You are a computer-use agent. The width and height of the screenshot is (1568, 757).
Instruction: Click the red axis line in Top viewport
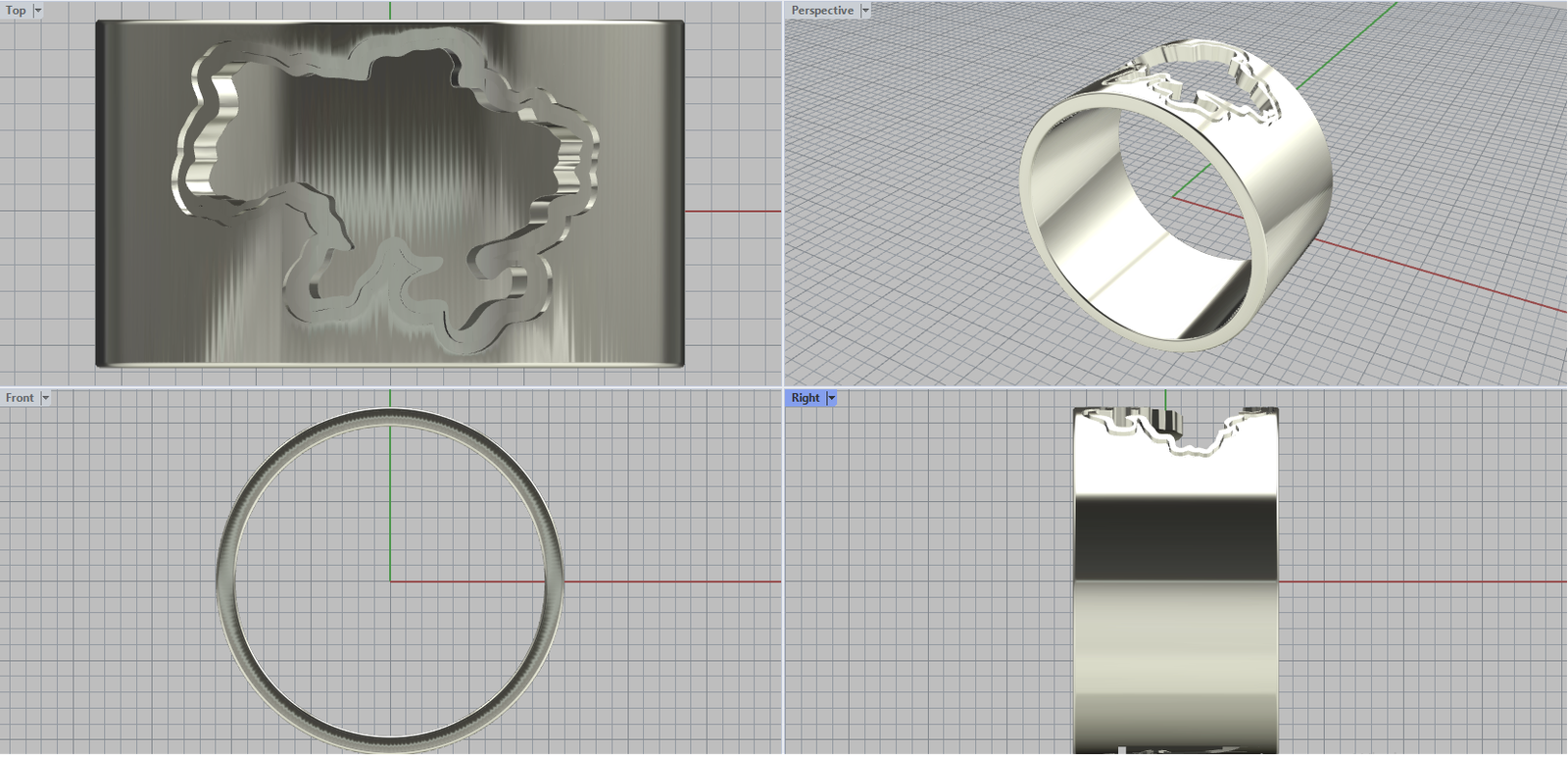tap(733, 211)
